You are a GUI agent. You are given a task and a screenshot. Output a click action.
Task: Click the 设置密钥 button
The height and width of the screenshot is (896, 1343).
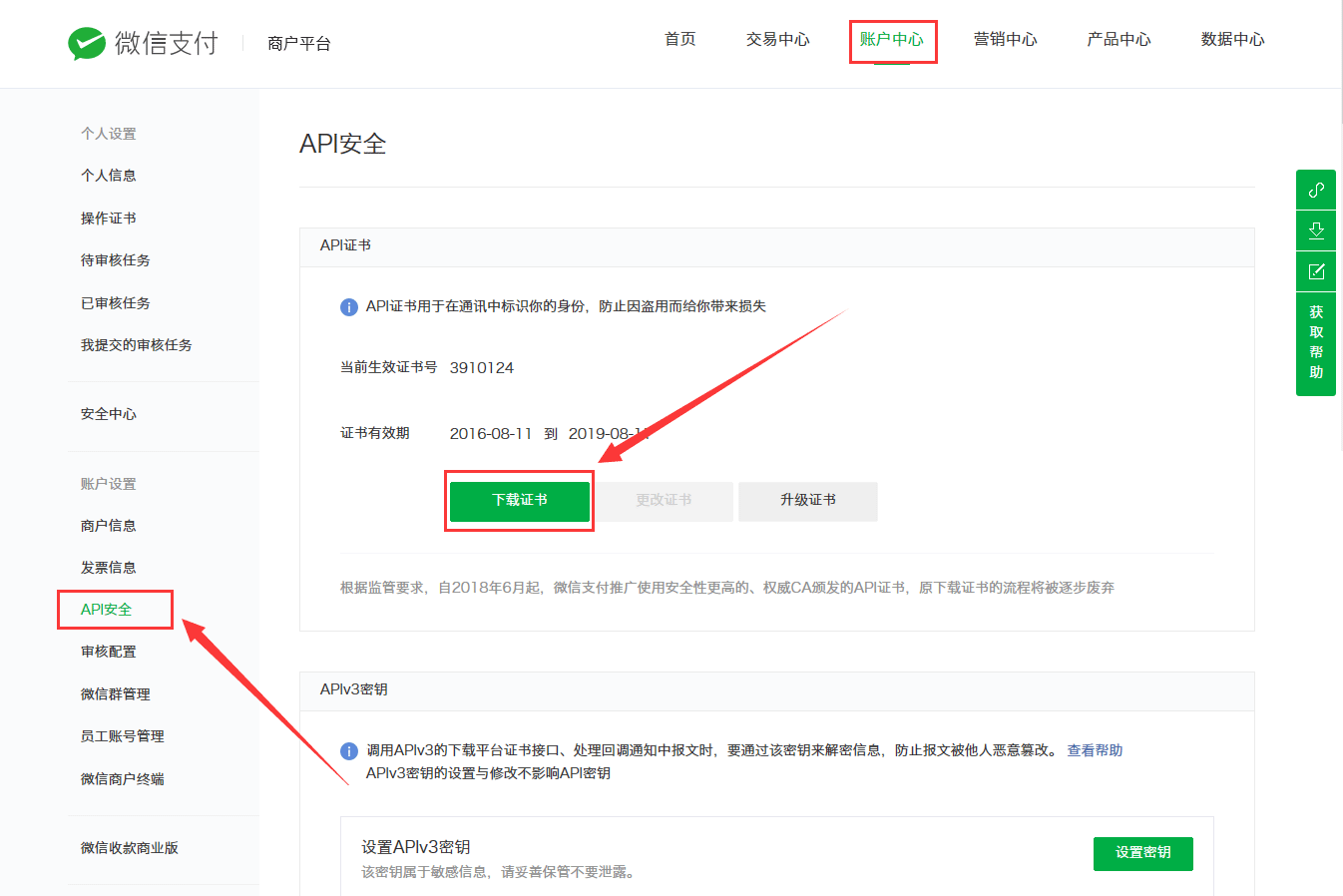[1143, 853]
